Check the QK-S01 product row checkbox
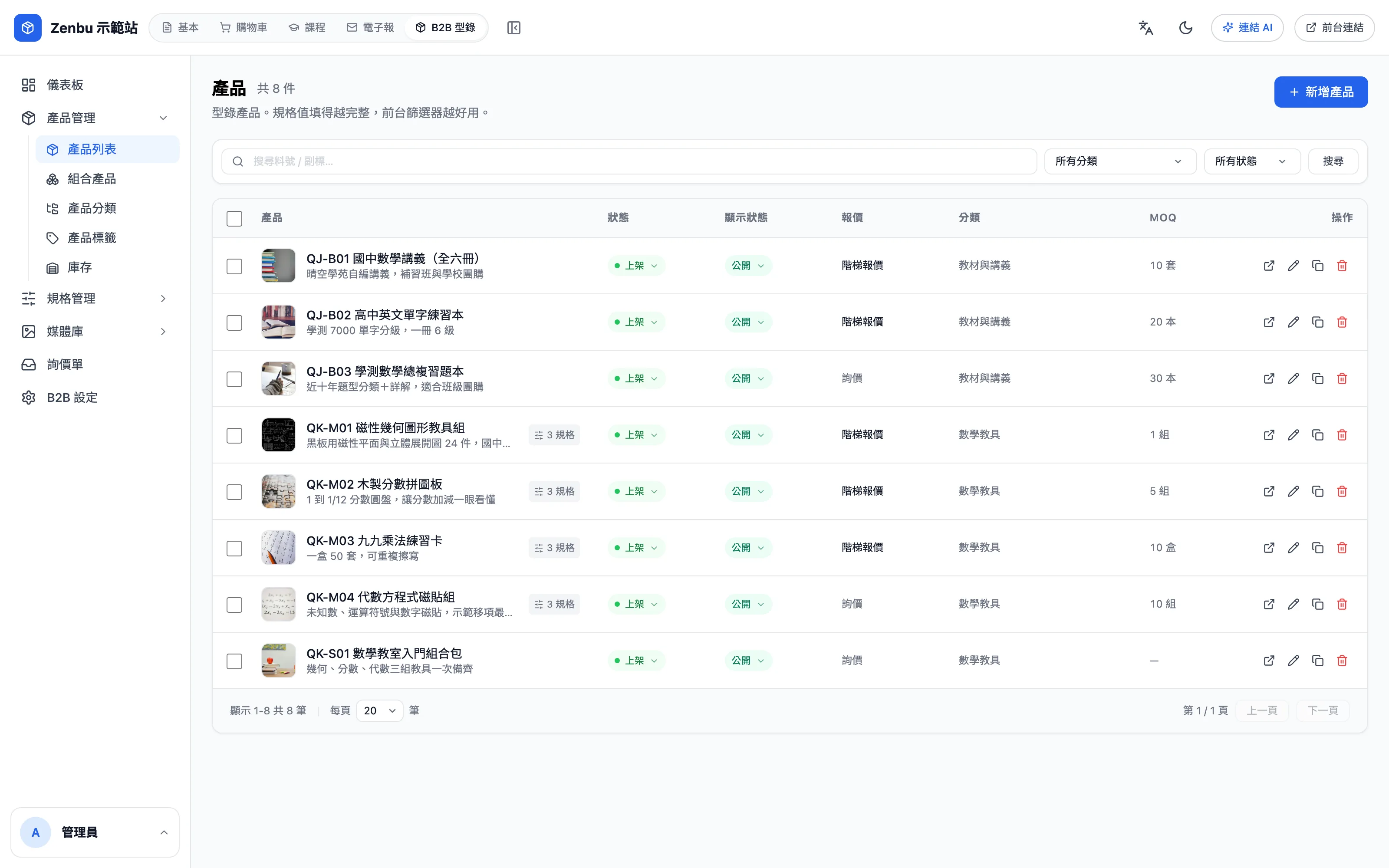The width and height of the screenshot is (1389, 868). click(234, 661)
